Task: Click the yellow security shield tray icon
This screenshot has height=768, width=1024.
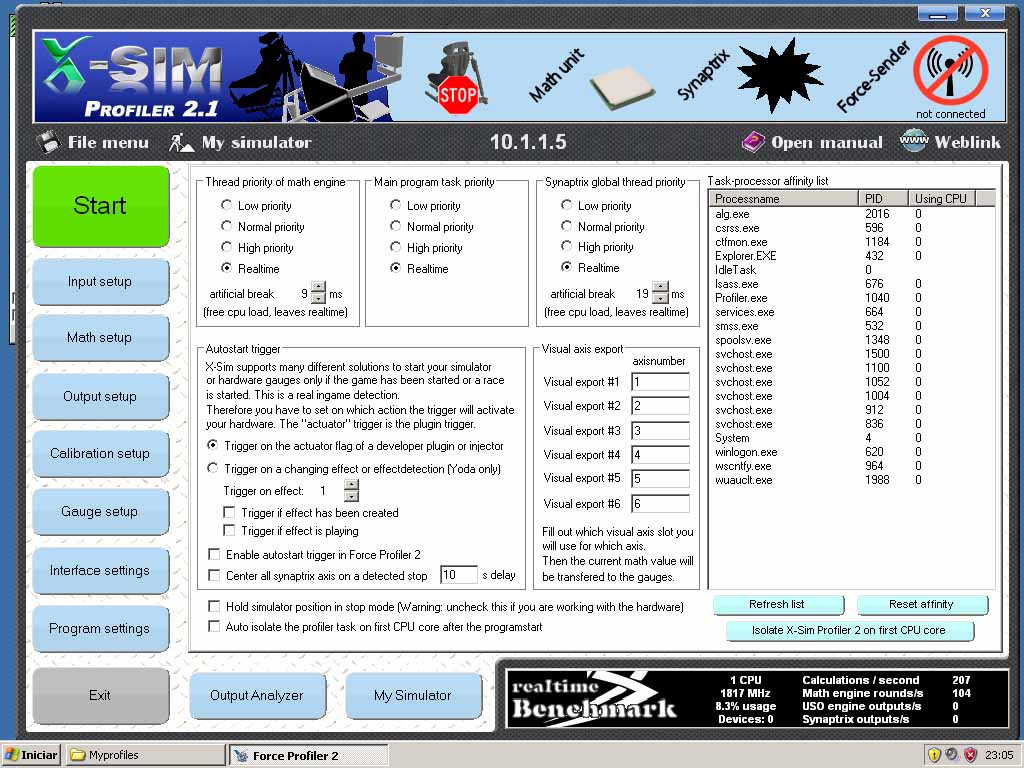Action: (x=934, y=755)
